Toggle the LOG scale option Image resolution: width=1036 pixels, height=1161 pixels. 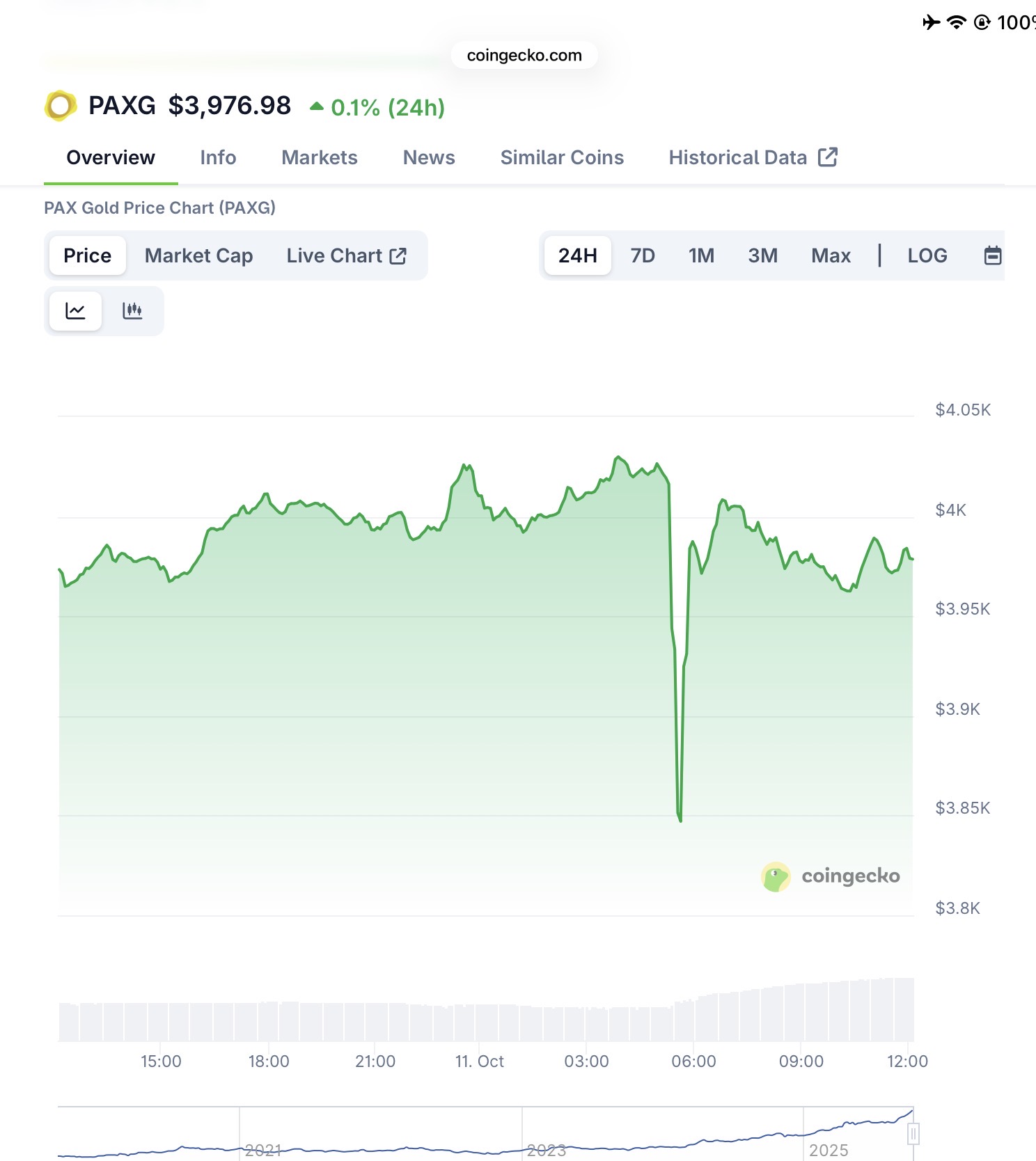coord(927,255)
